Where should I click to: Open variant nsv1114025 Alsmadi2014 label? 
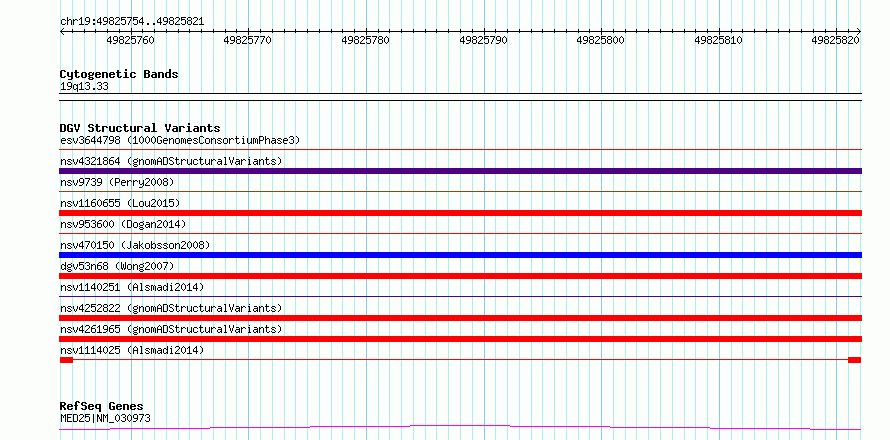tap(132, 350)
